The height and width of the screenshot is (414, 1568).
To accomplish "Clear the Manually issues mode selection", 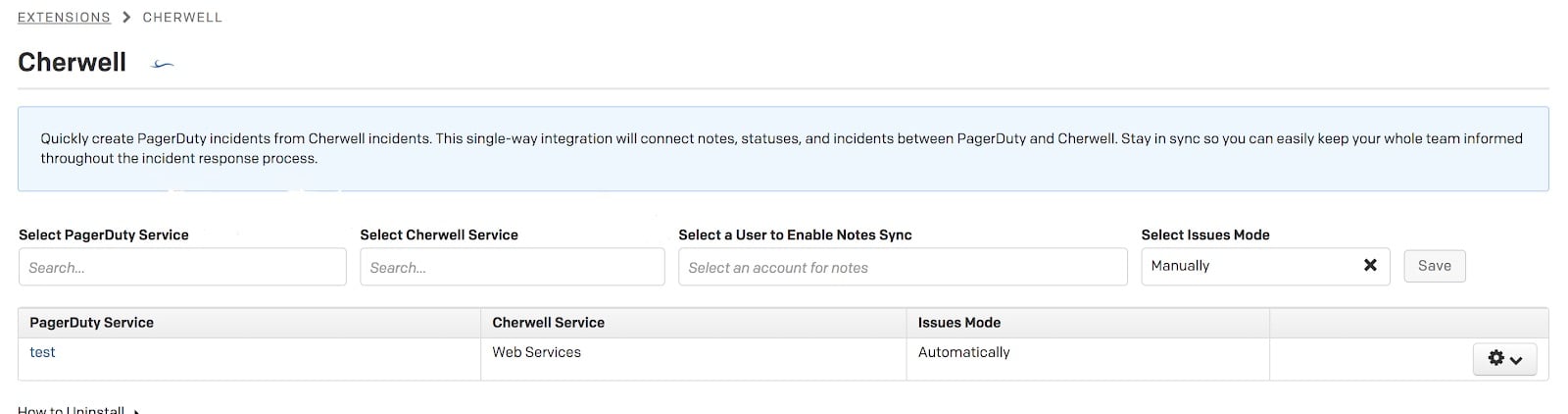I will 1370,265.
